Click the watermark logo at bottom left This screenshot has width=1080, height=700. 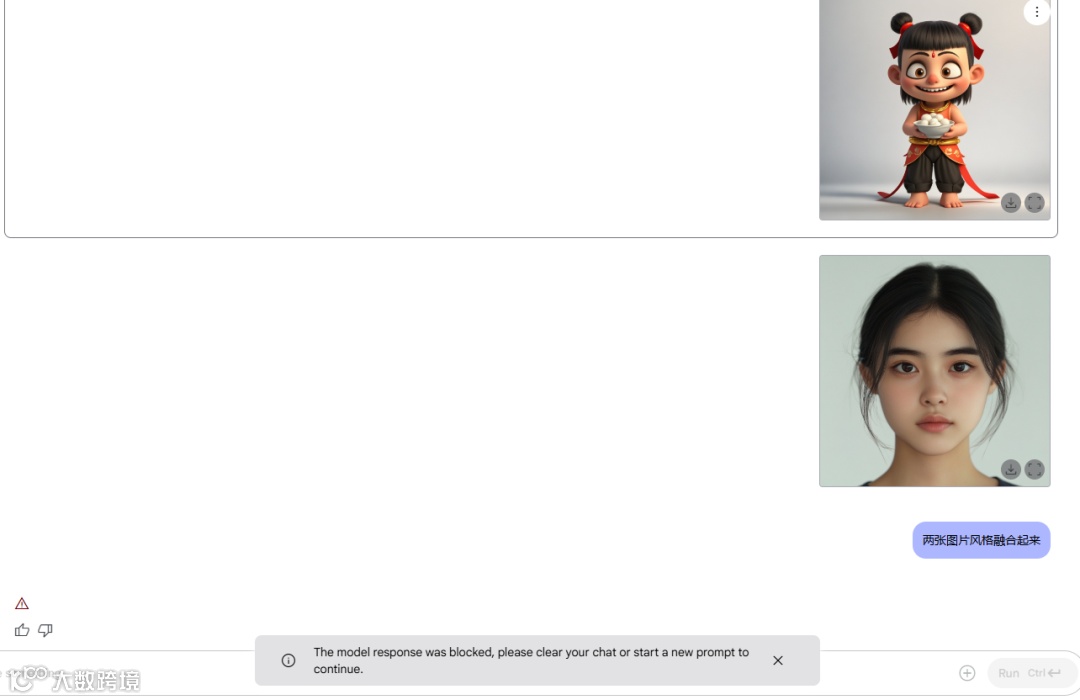pyautogui.click(x=74, y=679)
